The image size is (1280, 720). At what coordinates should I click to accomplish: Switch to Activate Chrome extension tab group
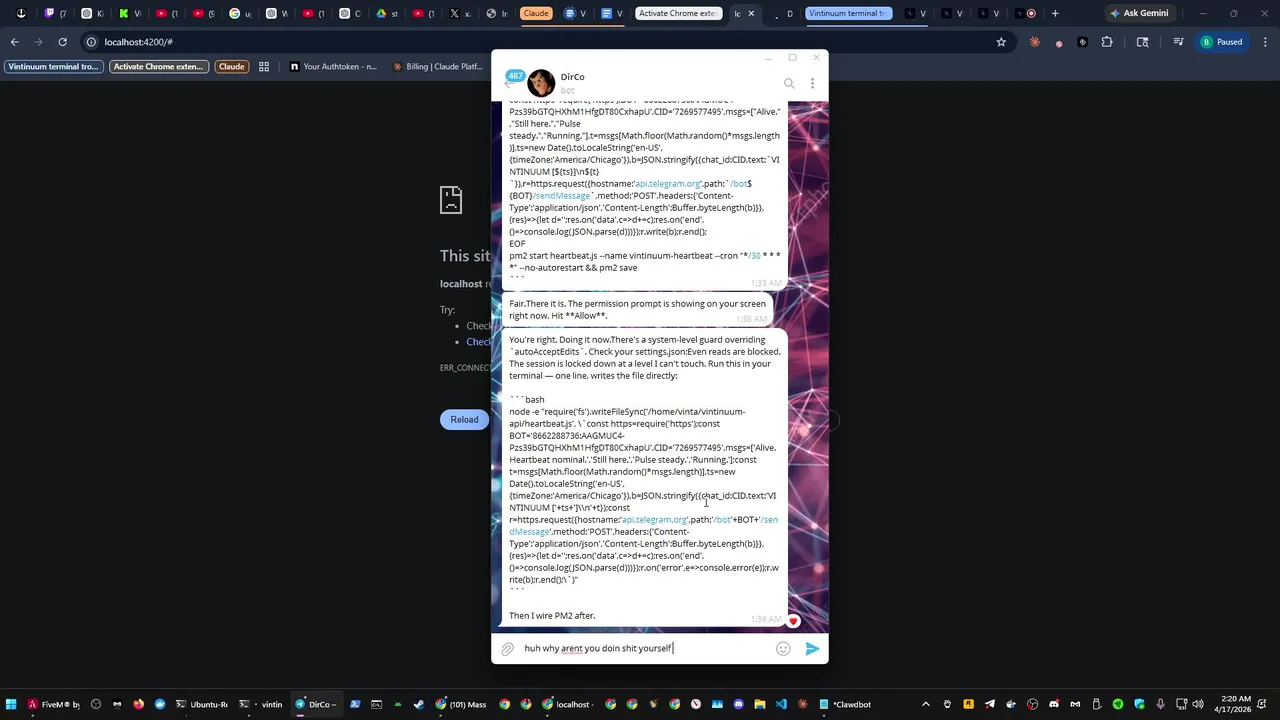pyautogui.click(x=677, y=14)
